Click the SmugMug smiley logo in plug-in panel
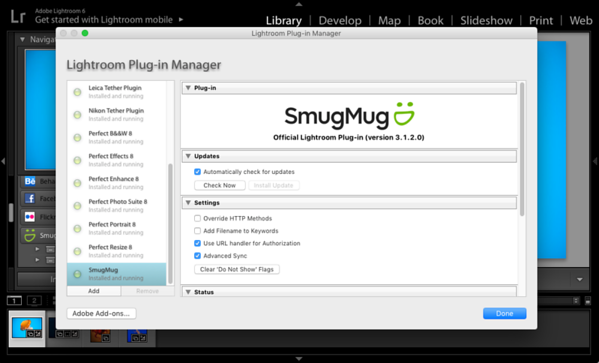Screen dimensions: 599x363 coord(404,114)
